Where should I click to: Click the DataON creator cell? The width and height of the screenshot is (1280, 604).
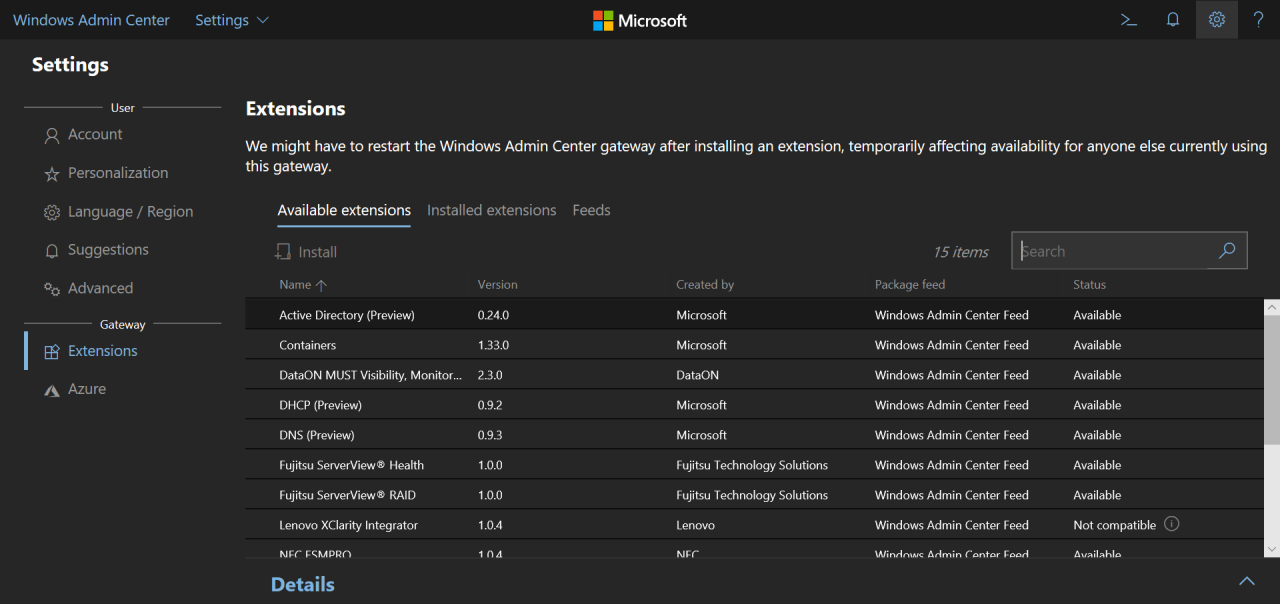(697, 375)
